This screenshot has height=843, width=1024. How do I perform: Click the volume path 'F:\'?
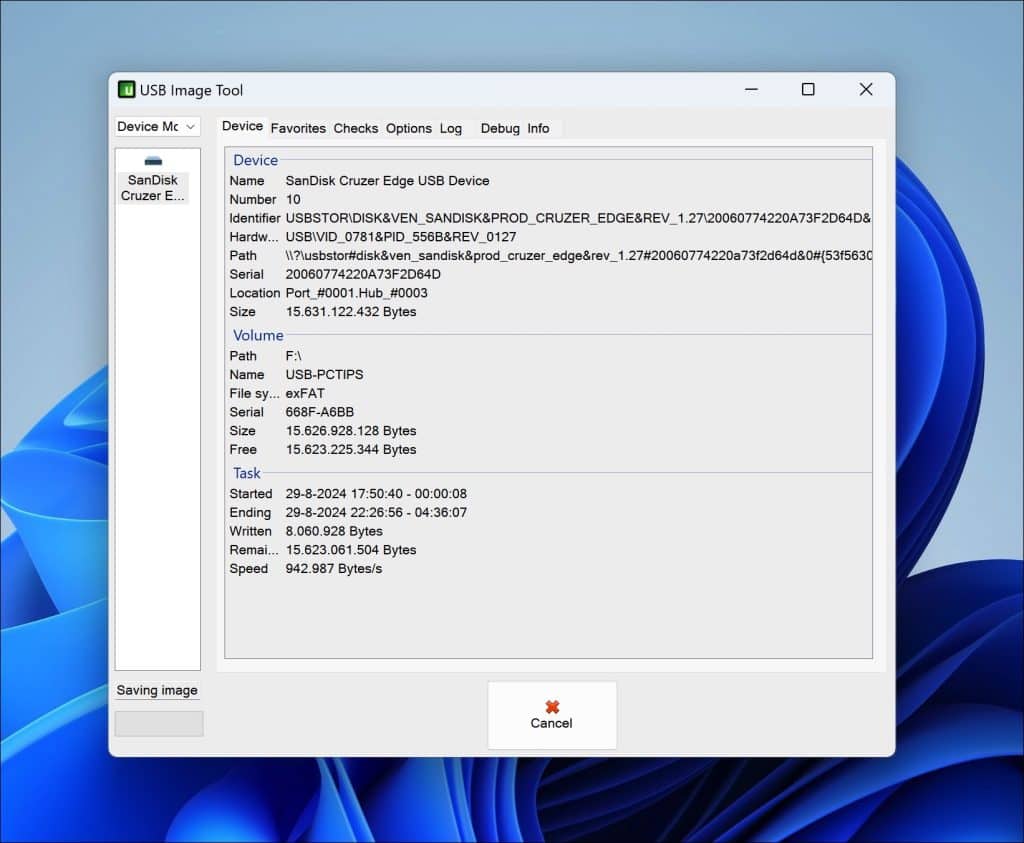click(x=293, y=356)
